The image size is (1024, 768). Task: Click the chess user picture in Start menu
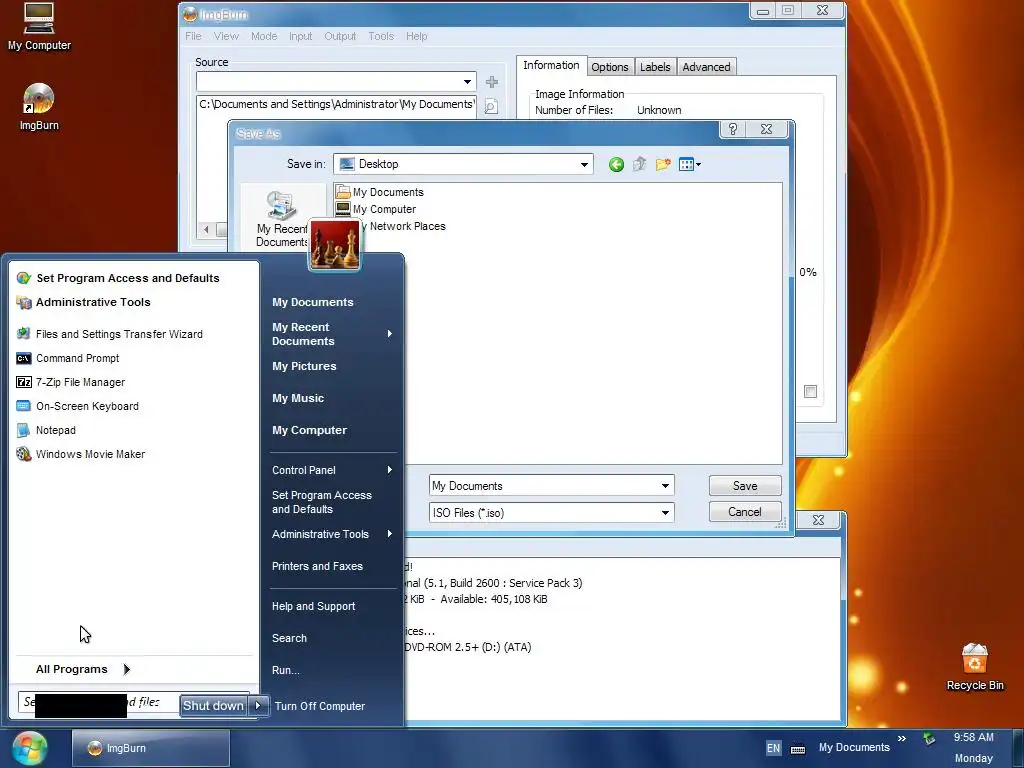[334, 245]
